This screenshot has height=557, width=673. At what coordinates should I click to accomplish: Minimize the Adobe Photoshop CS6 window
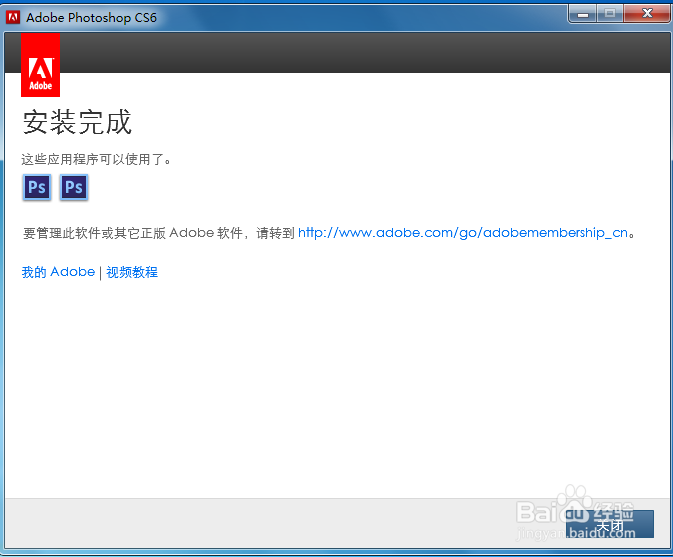582,15
